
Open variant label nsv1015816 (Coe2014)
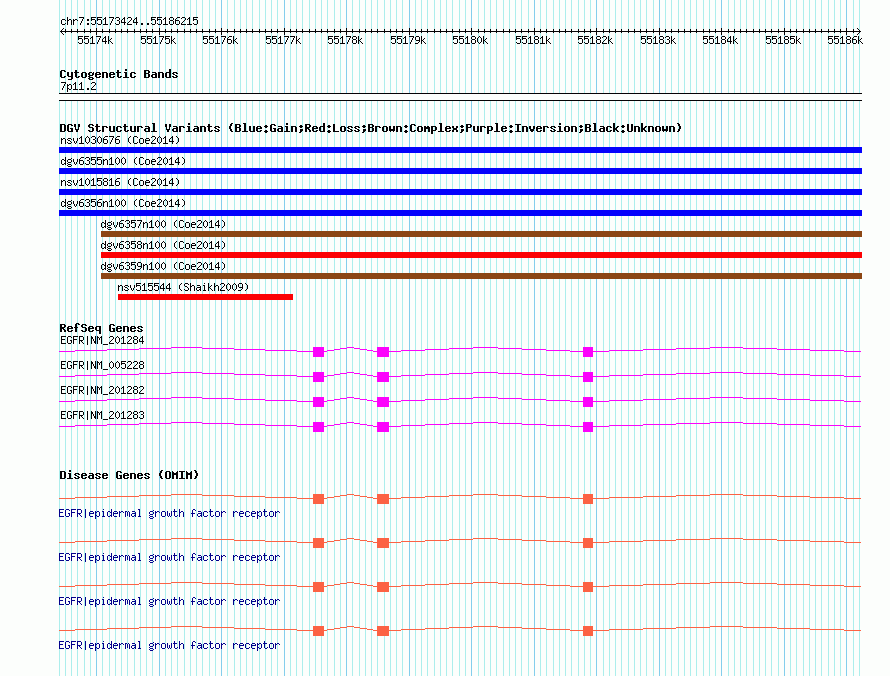coord(120,182)
